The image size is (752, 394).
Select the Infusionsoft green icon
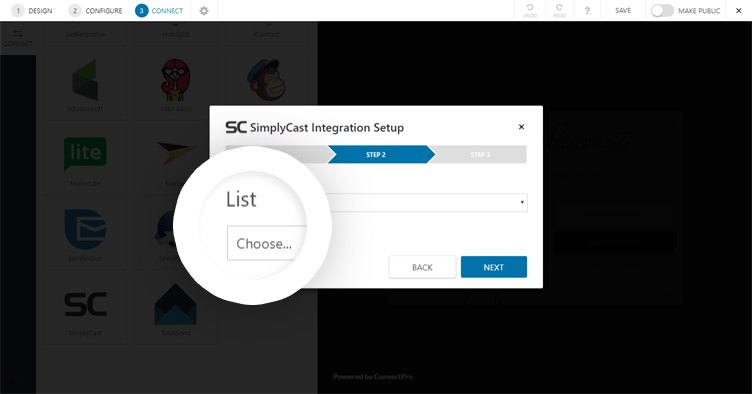pos(85,80)
